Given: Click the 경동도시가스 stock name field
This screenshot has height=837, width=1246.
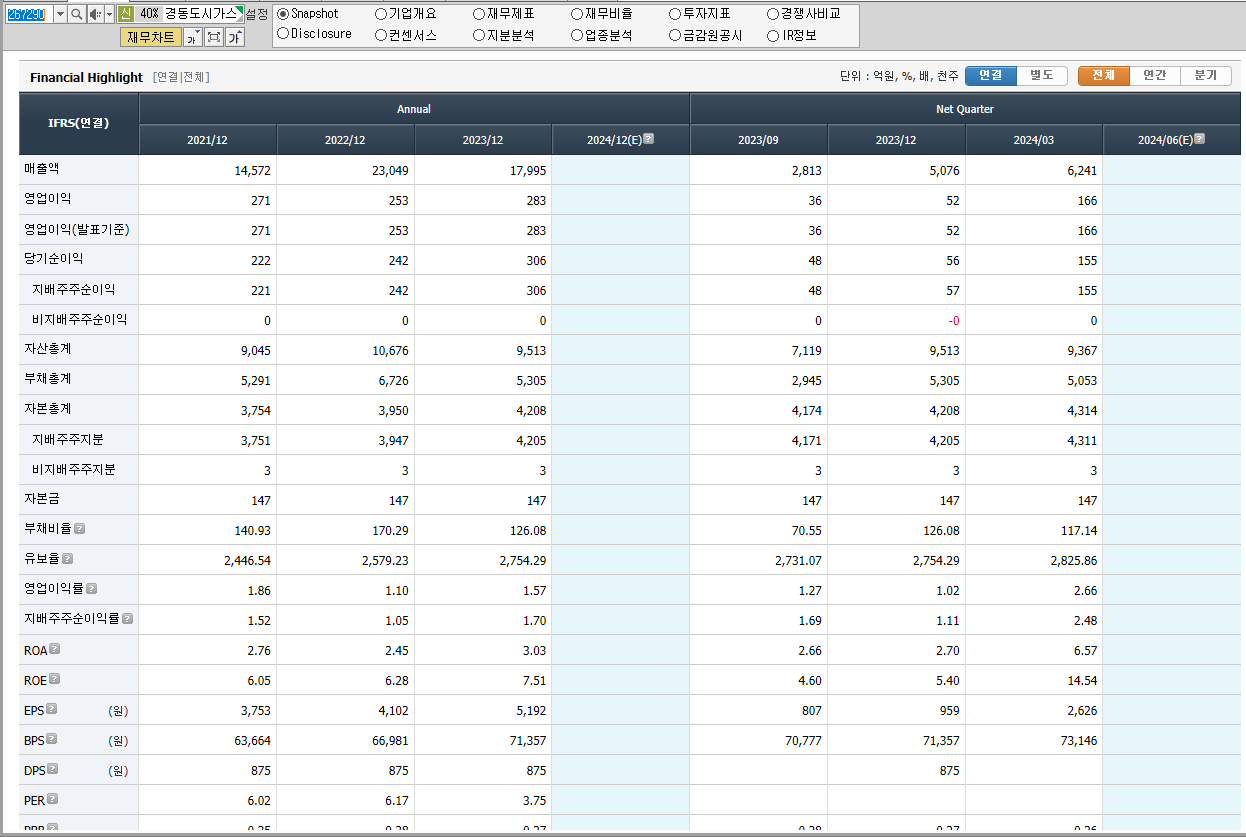Looking at the screenshot, I should point(204,14).
